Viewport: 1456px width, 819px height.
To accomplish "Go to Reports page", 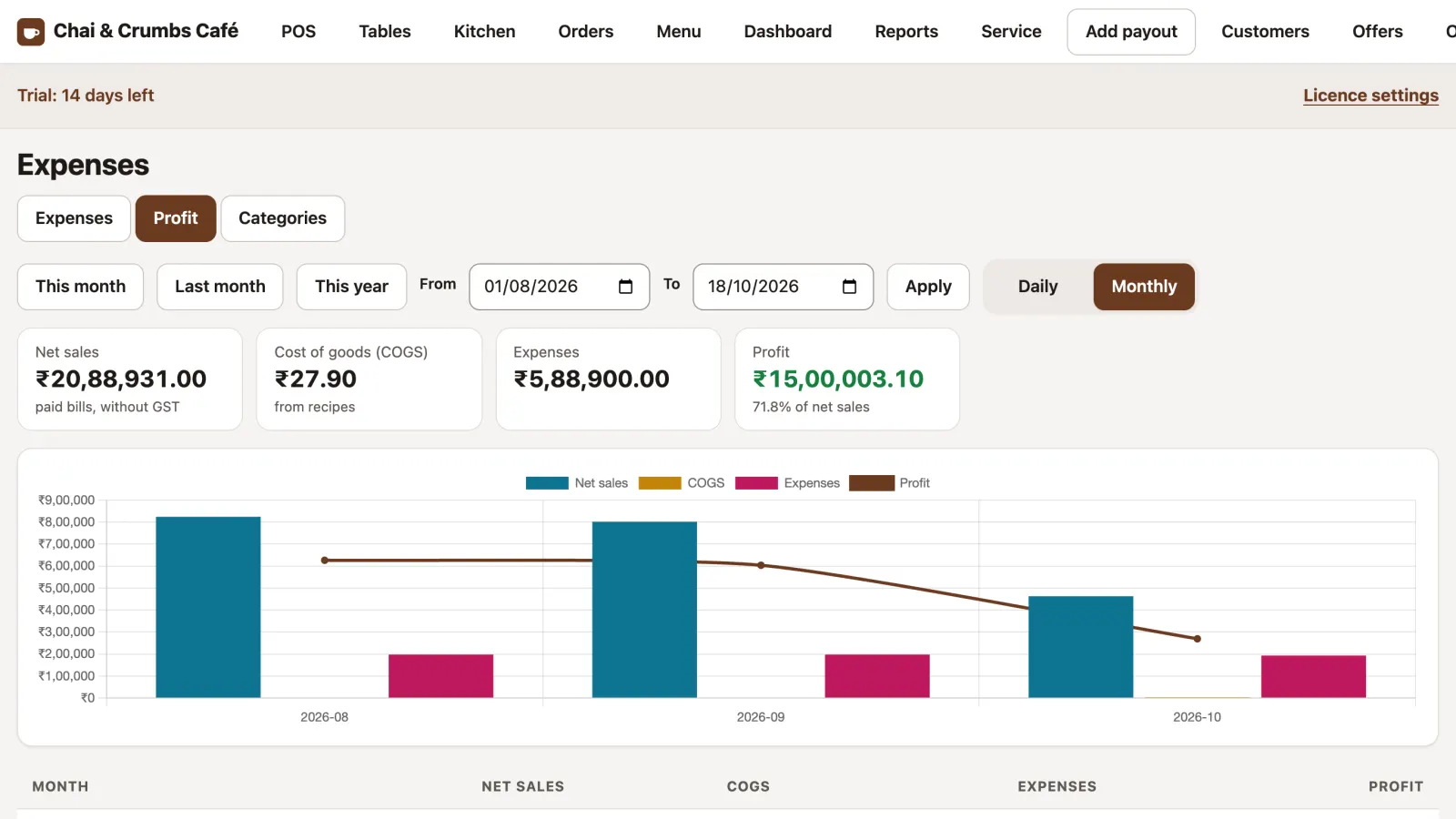I will click(x=906, y=32).
